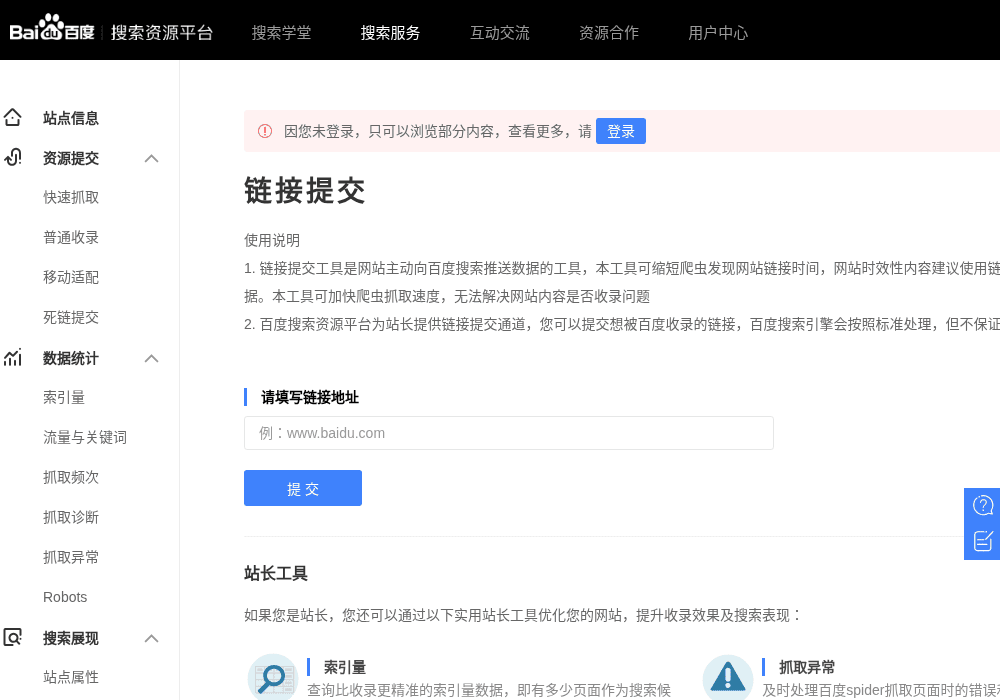
Task: Open 抓取频次 in the sidebar
Action: [71, 478]
